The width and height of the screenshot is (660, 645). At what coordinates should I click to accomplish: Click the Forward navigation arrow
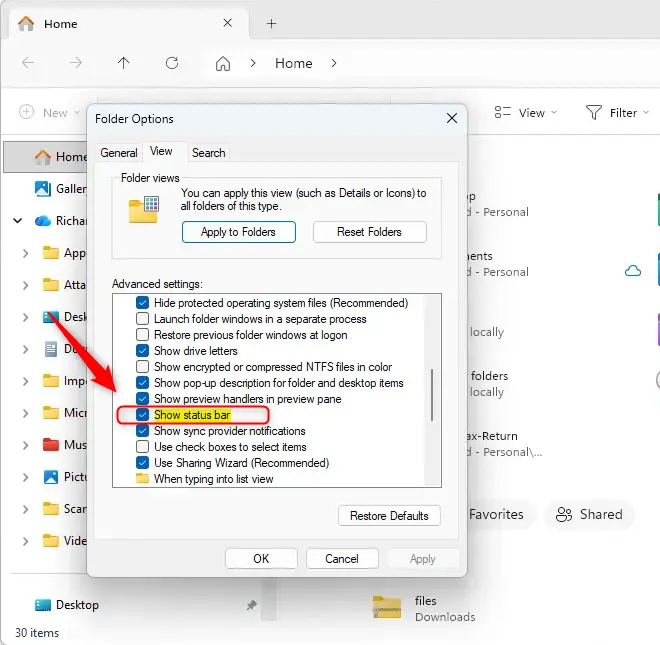click(x=76, y=63)
